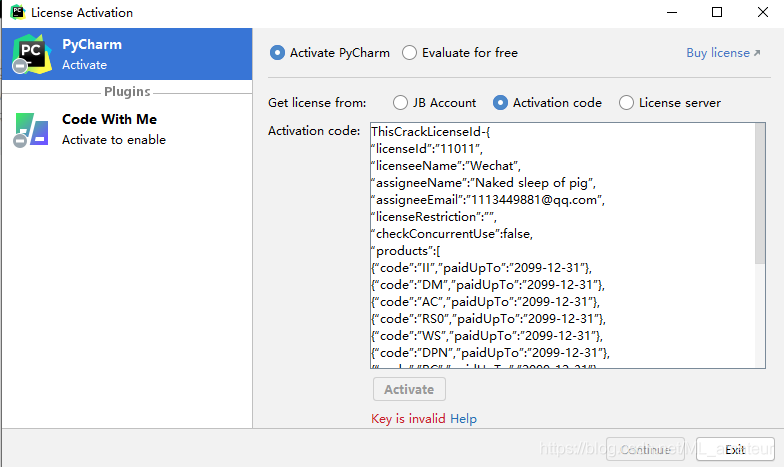
Task: Open the Help link next to error
Action: pos(464,418)
